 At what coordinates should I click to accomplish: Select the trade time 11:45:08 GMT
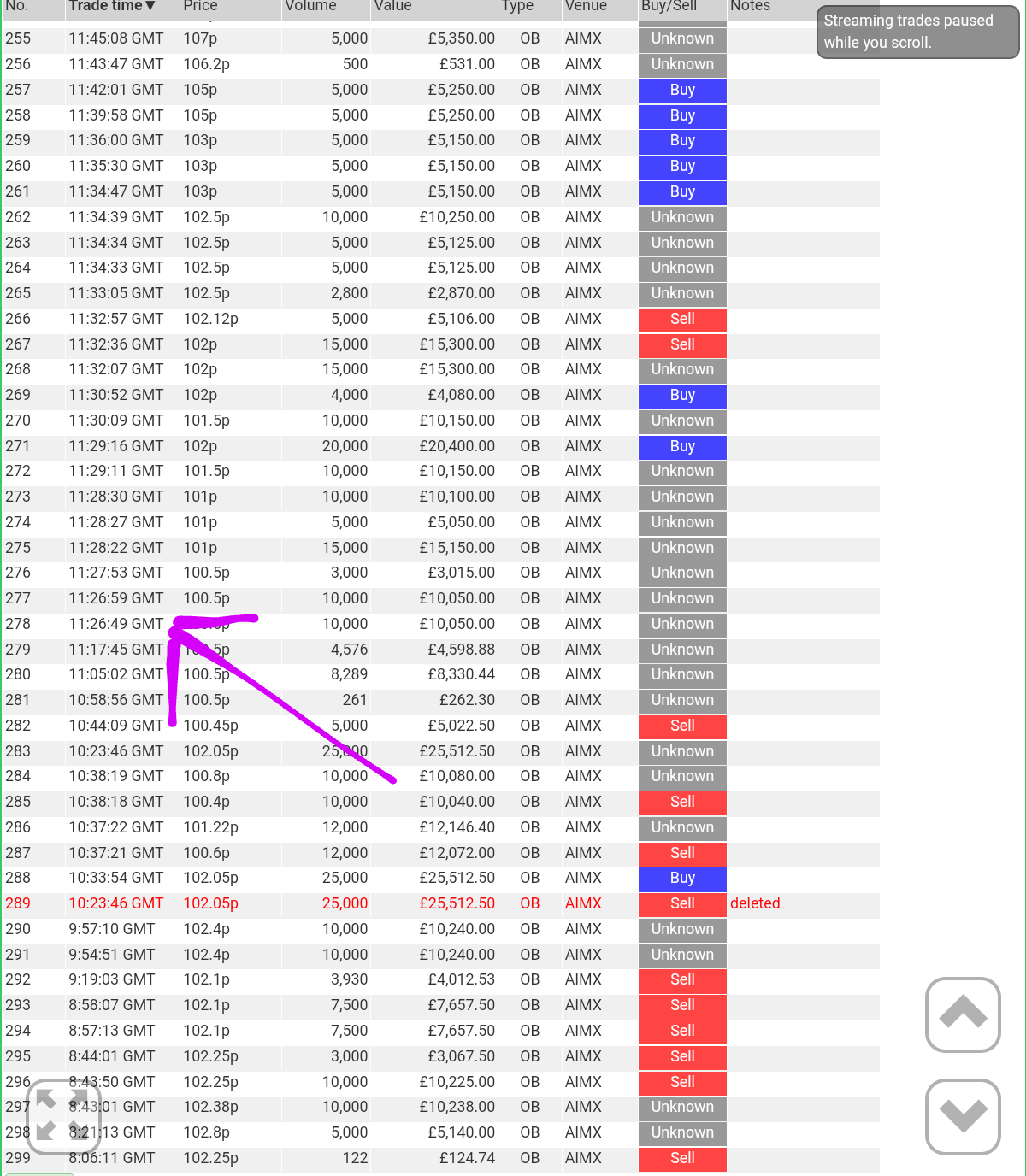[x=116, y=38]
